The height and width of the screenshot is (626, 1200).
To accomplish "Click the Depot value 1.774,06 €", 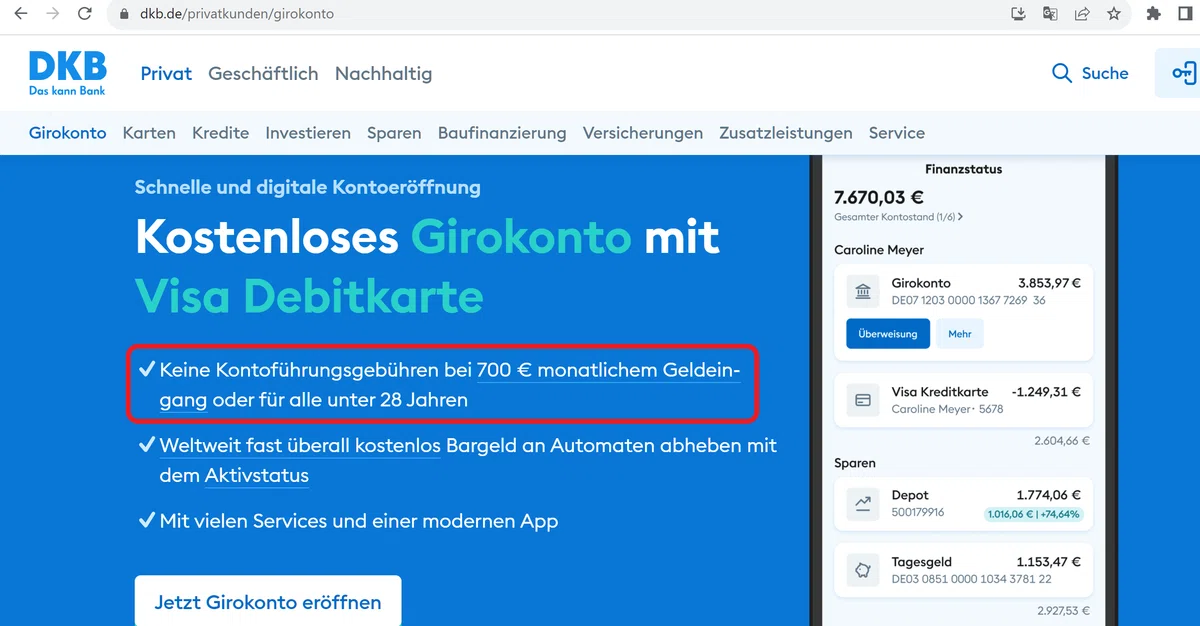I will tap(1049, 495).
